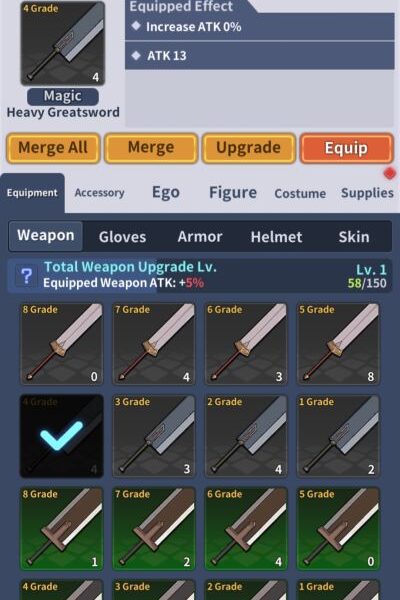The height and width of the screenshot is (600, 400).
Task: Select the green 8 Grade greatsword
Action: pyautogui.click(x=62, y=528)
